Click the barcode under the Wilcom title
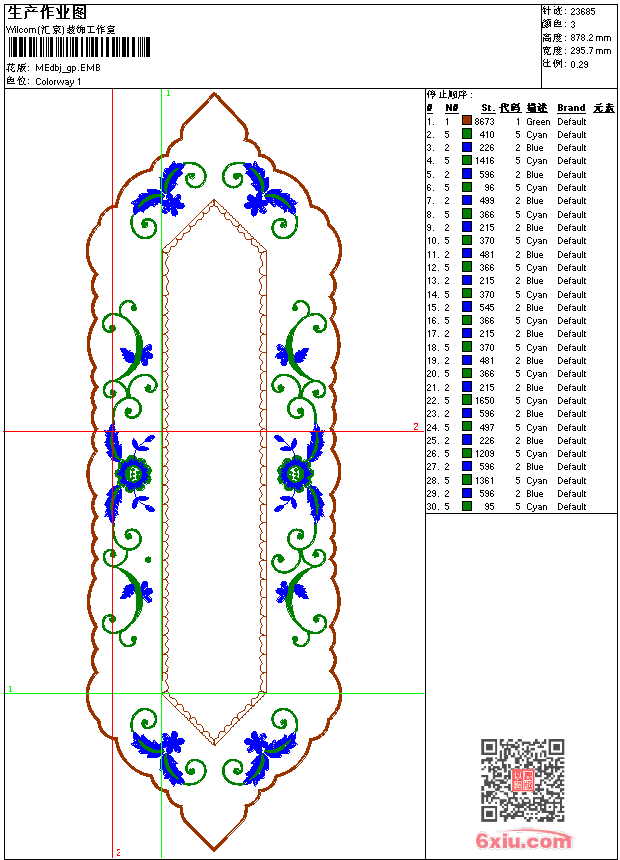 78,47
